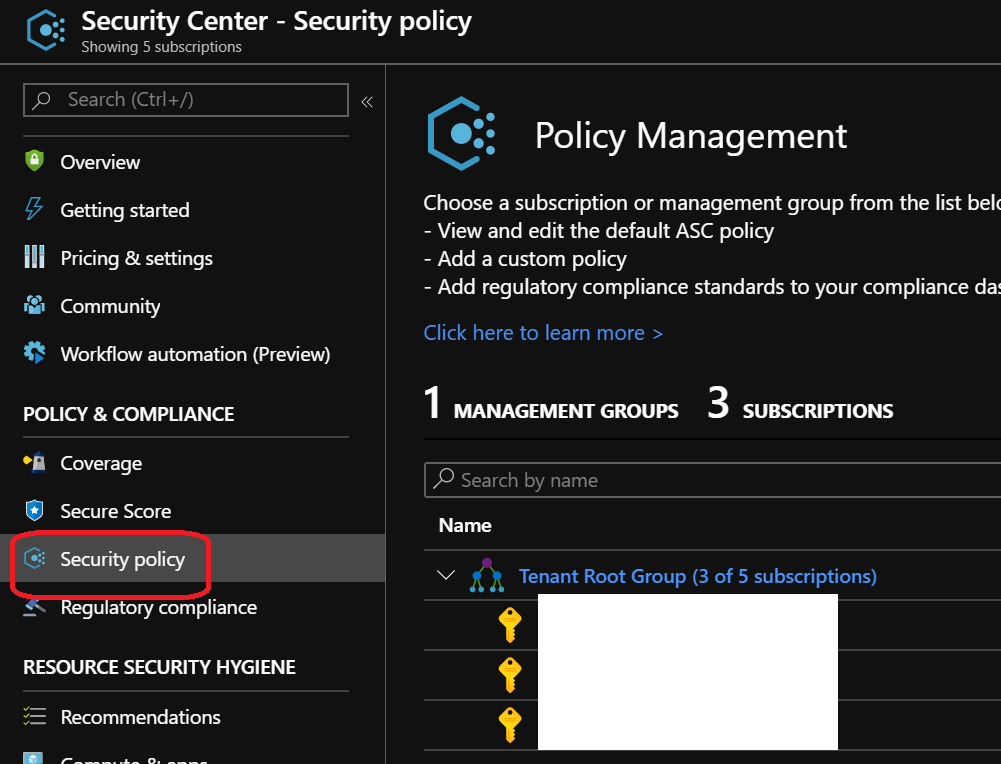Sort by the Name column header
Viewport: 1001px width, 764px height.
pos(465,525)
